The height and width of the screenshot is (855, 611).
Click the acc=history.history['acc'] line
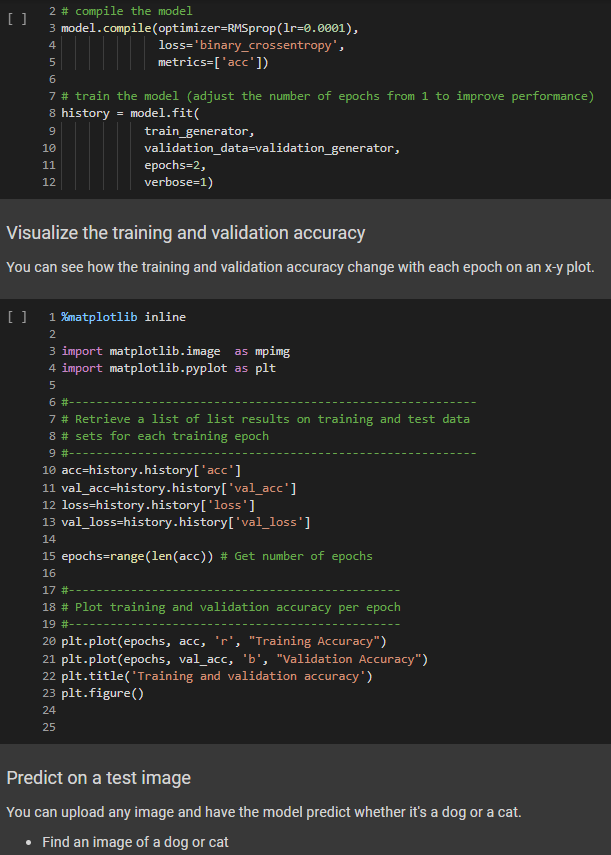151,470
